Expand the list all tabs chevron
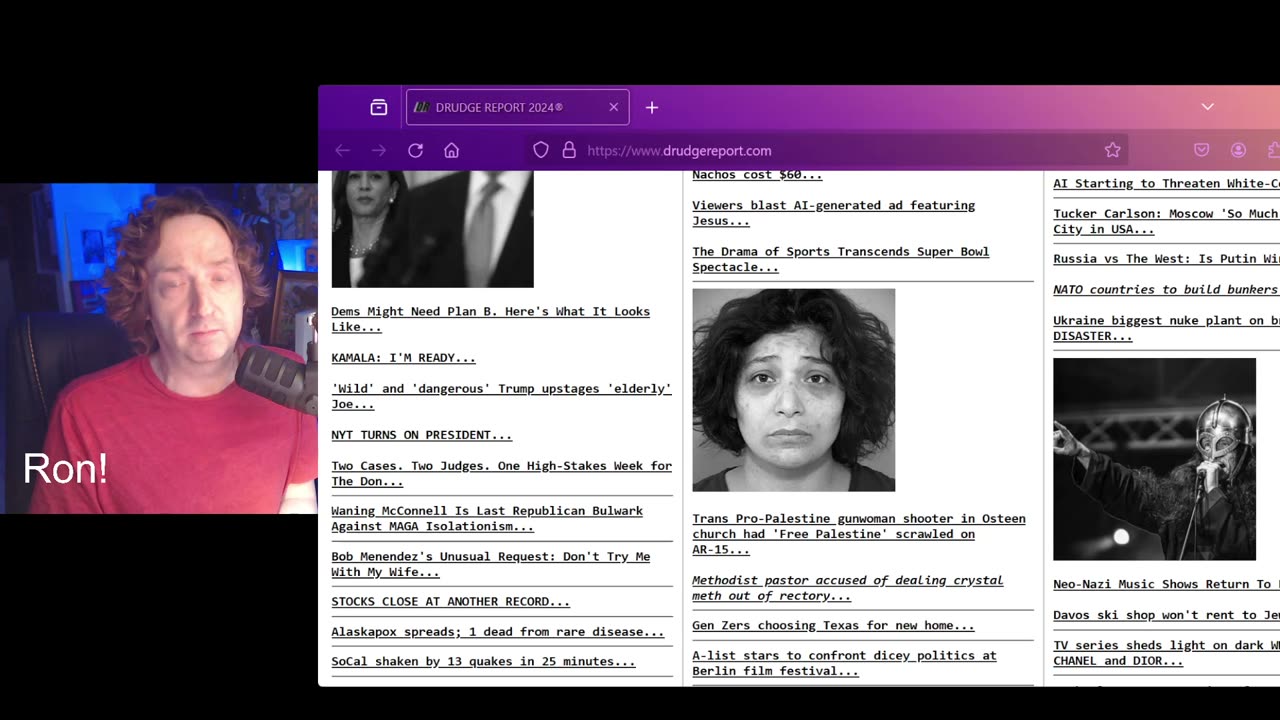 tap(1208, 107)
